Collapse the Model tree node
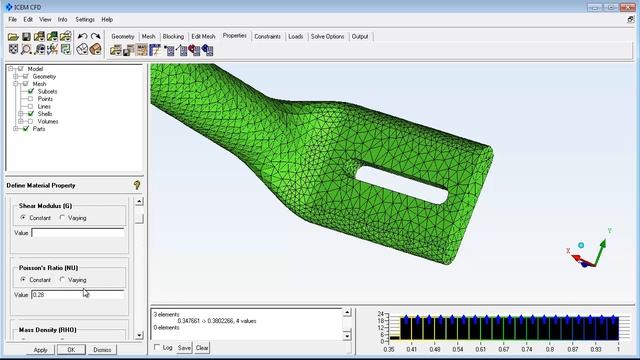 point(11,69)
